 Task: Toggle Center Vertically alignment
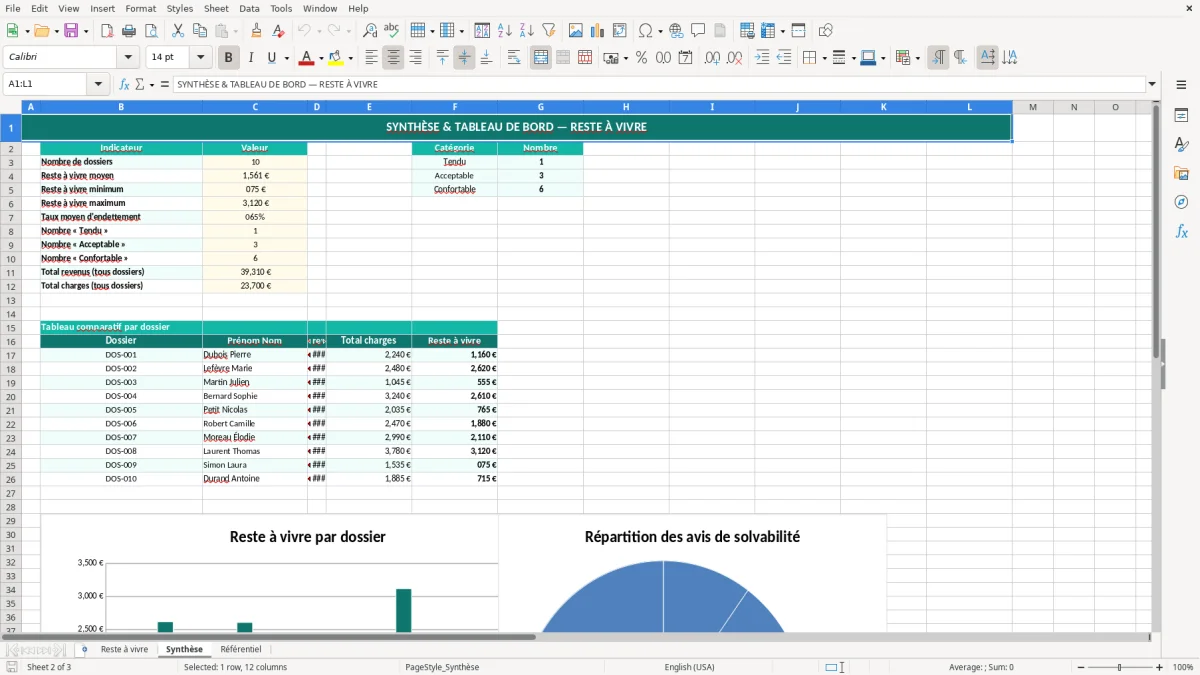464,58
